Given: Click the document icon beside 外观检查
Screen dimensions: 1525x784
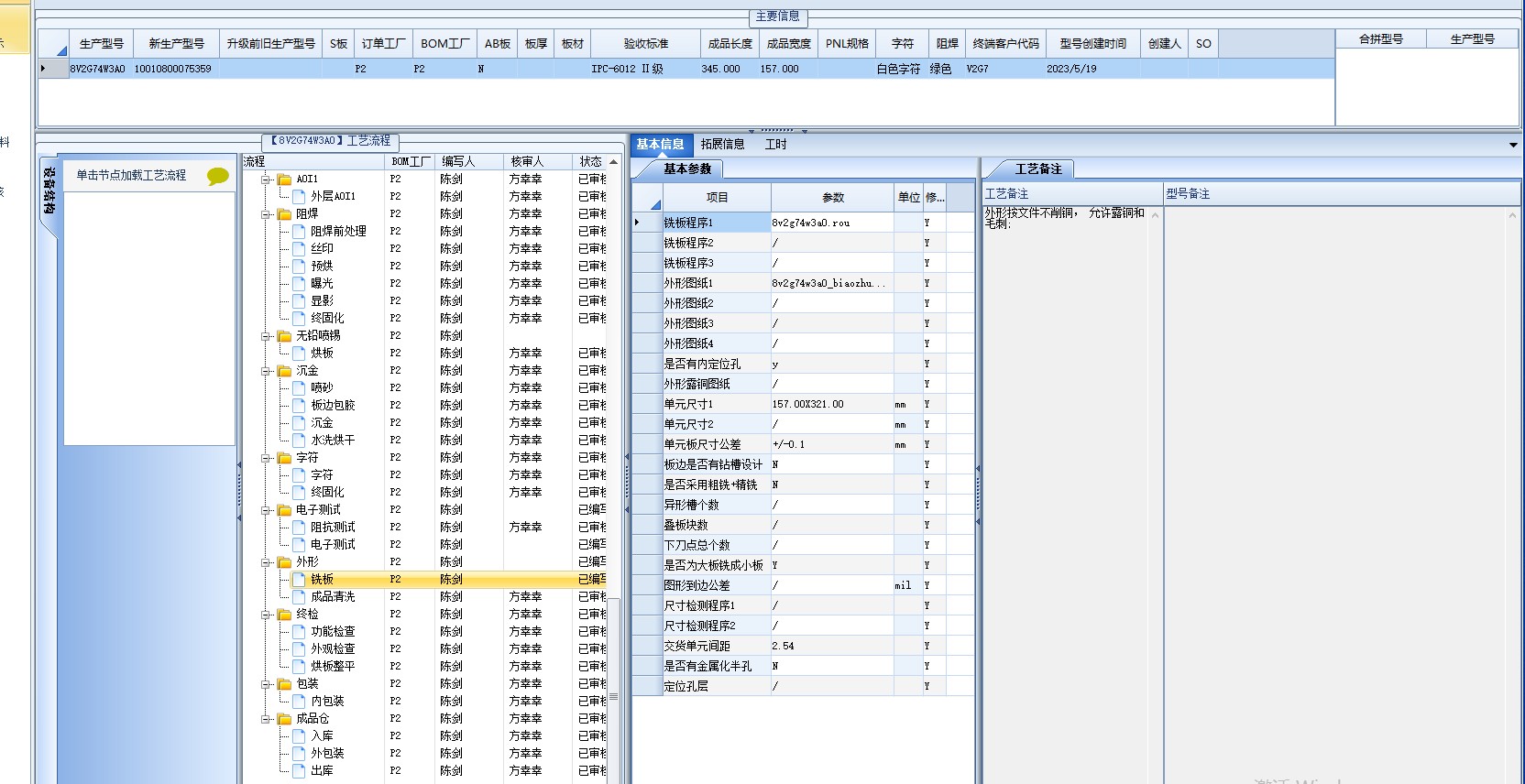Looking at the screenshot, I should [x=299, y=648].
